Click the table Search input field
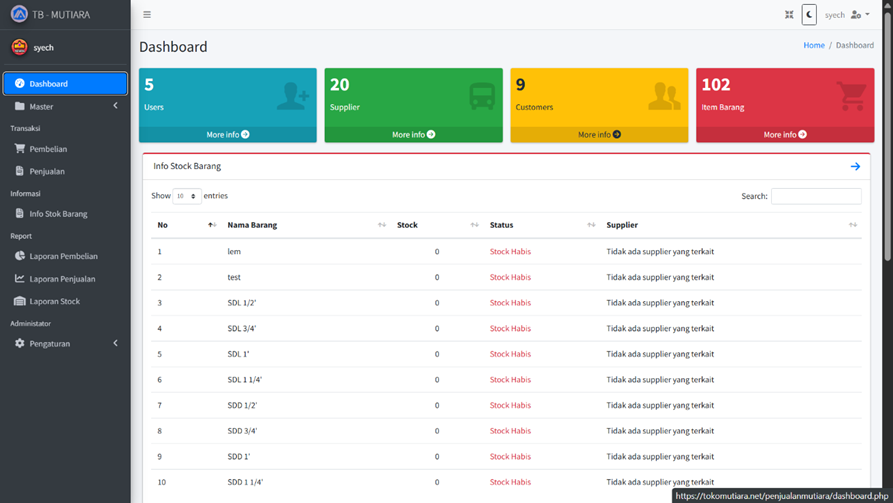The height and width of the screenshot is (503, 893). point(816,196)
